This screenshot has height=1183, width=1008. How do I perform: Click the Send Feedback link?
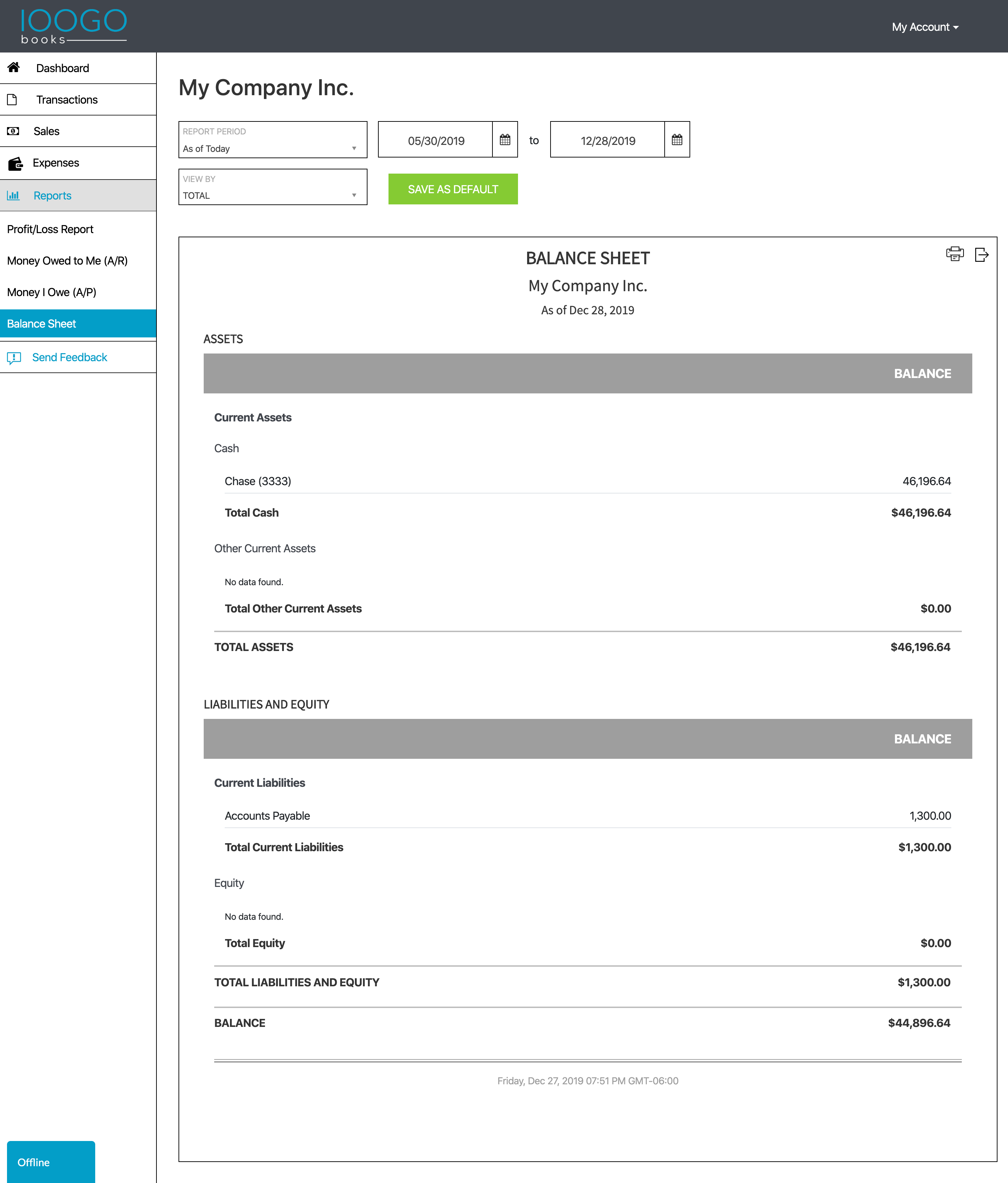[x=70, y=357]
